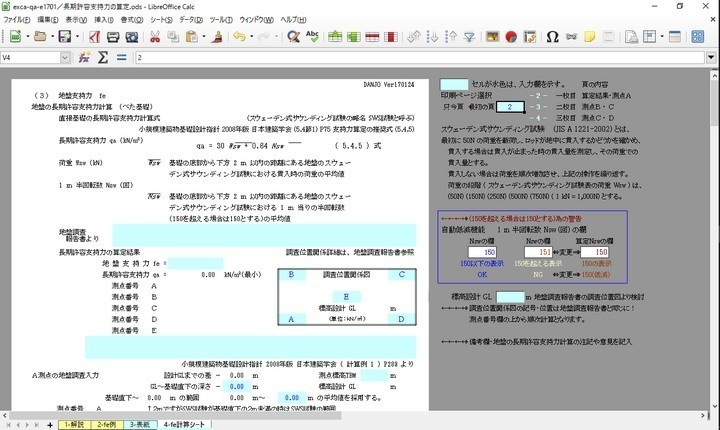Click the Name Box showing V4
The width and height of the screenshot is (720, 430).
click(30, 57)
